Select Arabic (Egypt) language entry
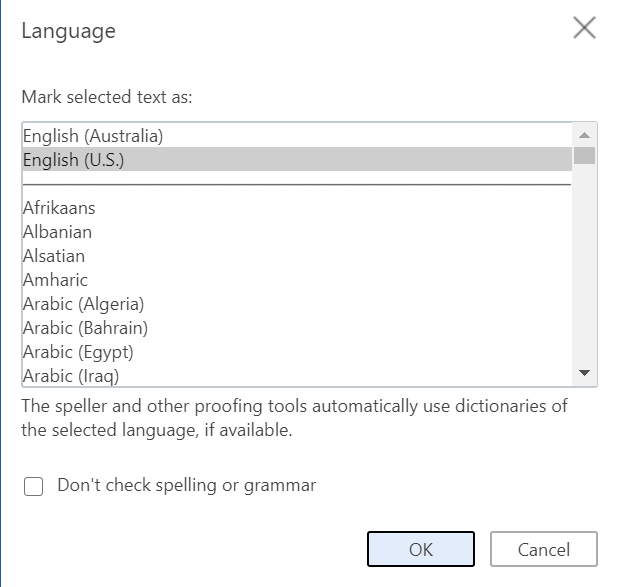This screenshot has width=617, height=587. pos(78,352)
